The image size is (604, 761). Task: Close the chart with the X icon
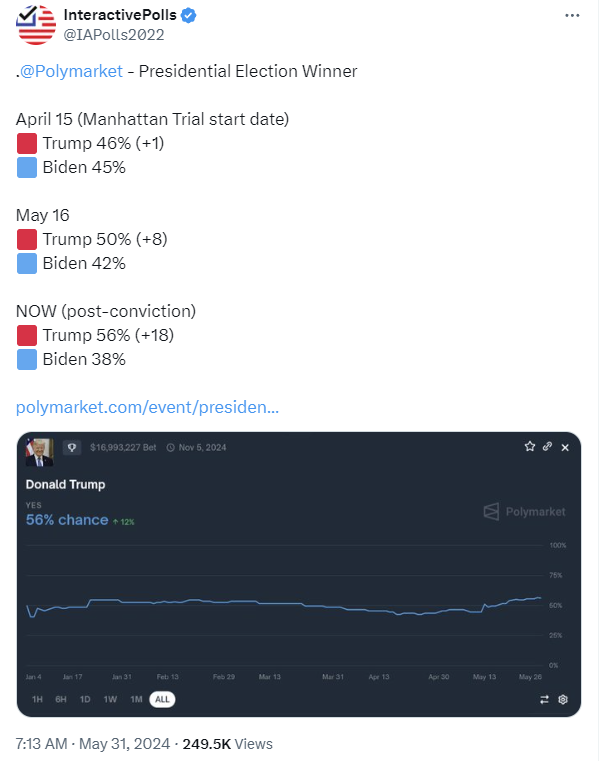click(565, 447)
